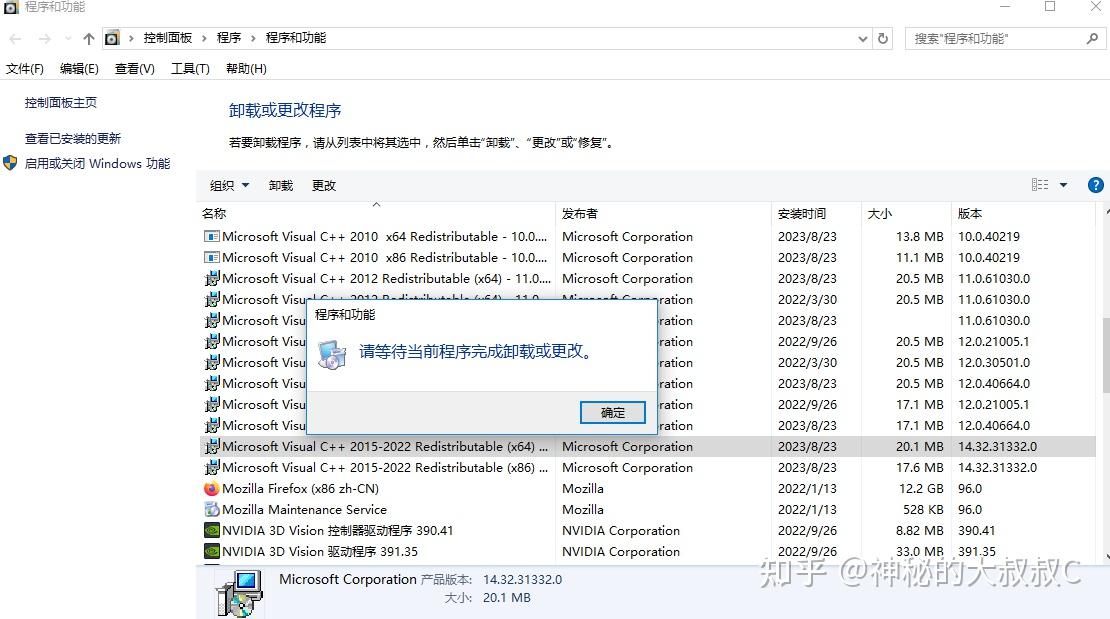
Task: Select Microsoft Visual C++ 2015-2022 Redistributable (x64) row
Action: coord(647,447)
